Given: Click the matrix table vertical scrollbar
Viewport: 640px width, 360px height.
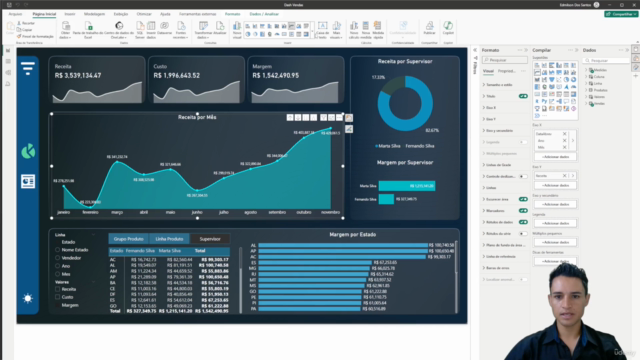Looking at the screenshot, I should click(x=240, y=280).
